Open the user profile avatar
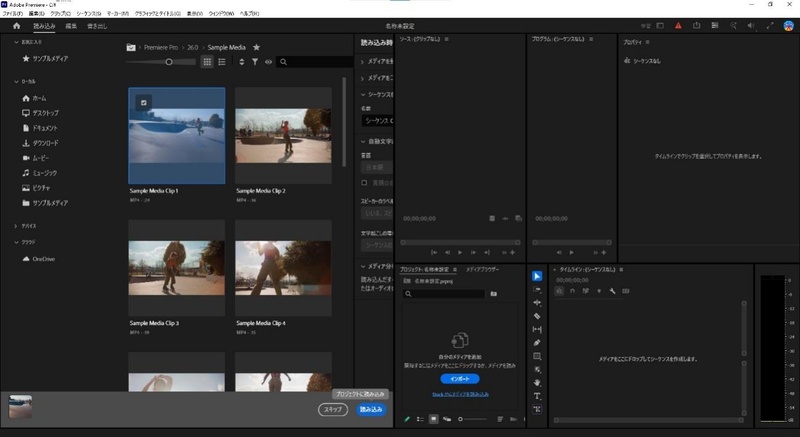The width and height of the screenshot is (800, 437). (788, 25)
